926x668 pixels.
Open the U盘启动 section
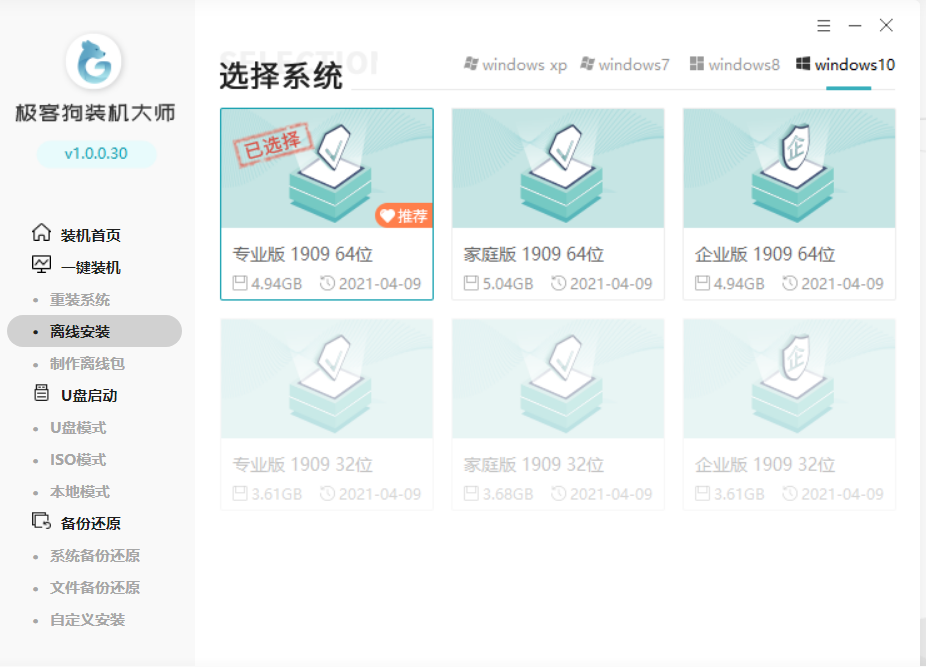tap(89, 395)
